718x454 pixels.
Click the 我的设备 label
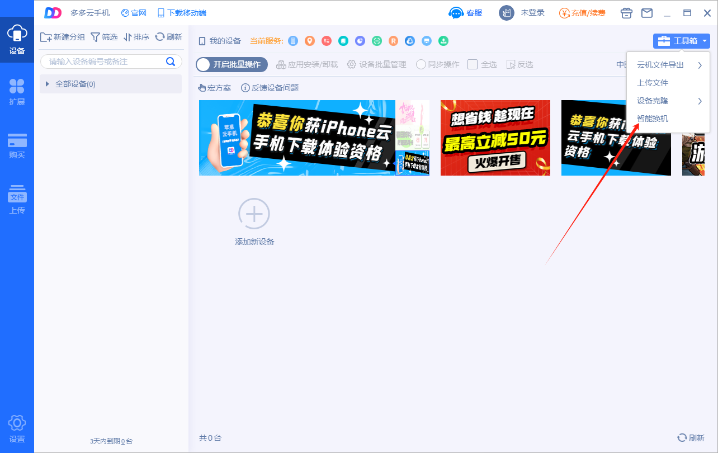click(x=220, y=41)
